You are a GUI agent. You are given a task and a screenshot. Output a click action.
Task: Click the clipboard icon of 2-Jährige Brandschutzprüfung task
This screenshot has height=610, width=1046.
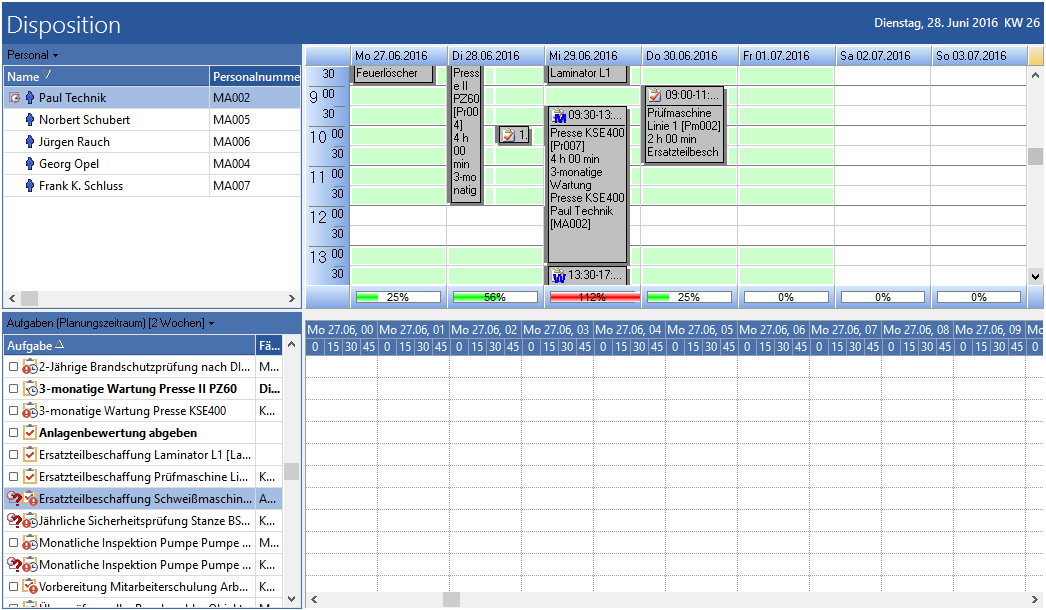(x=30, y=367)
